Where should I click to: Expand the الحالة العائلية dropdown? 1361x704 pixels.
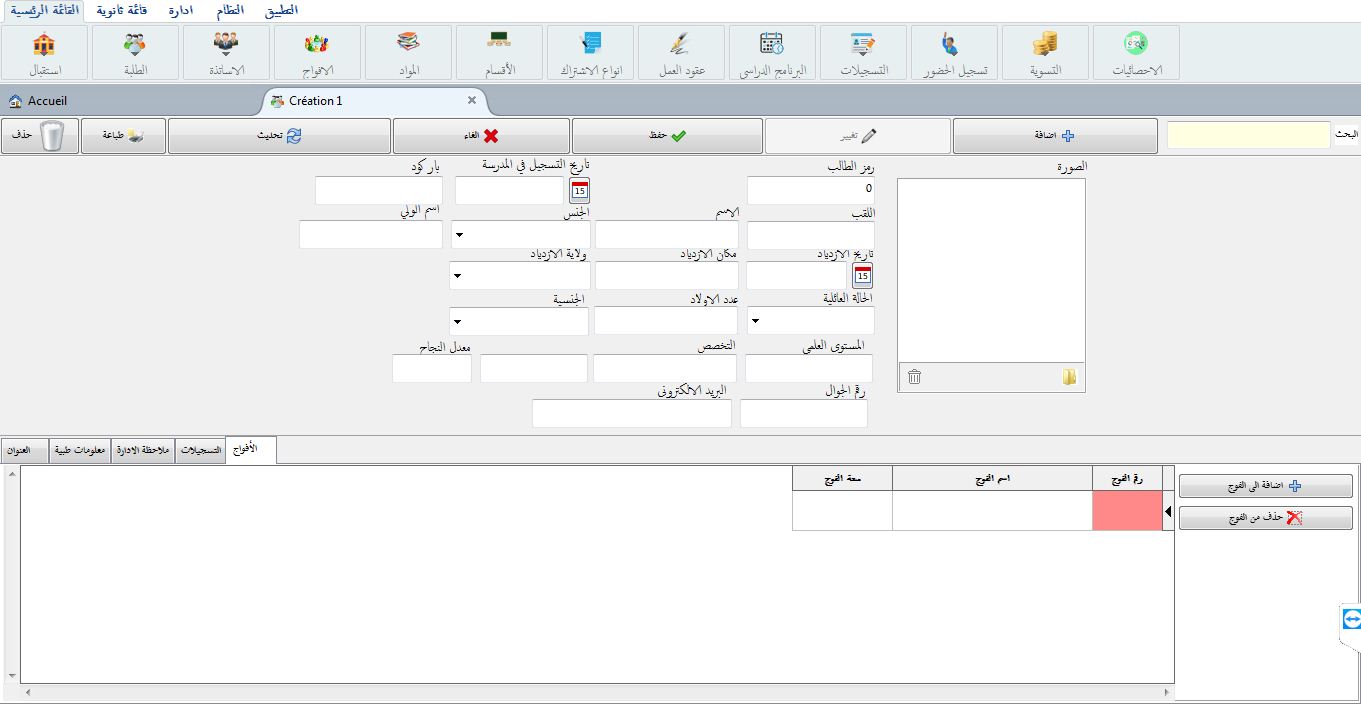755,322
